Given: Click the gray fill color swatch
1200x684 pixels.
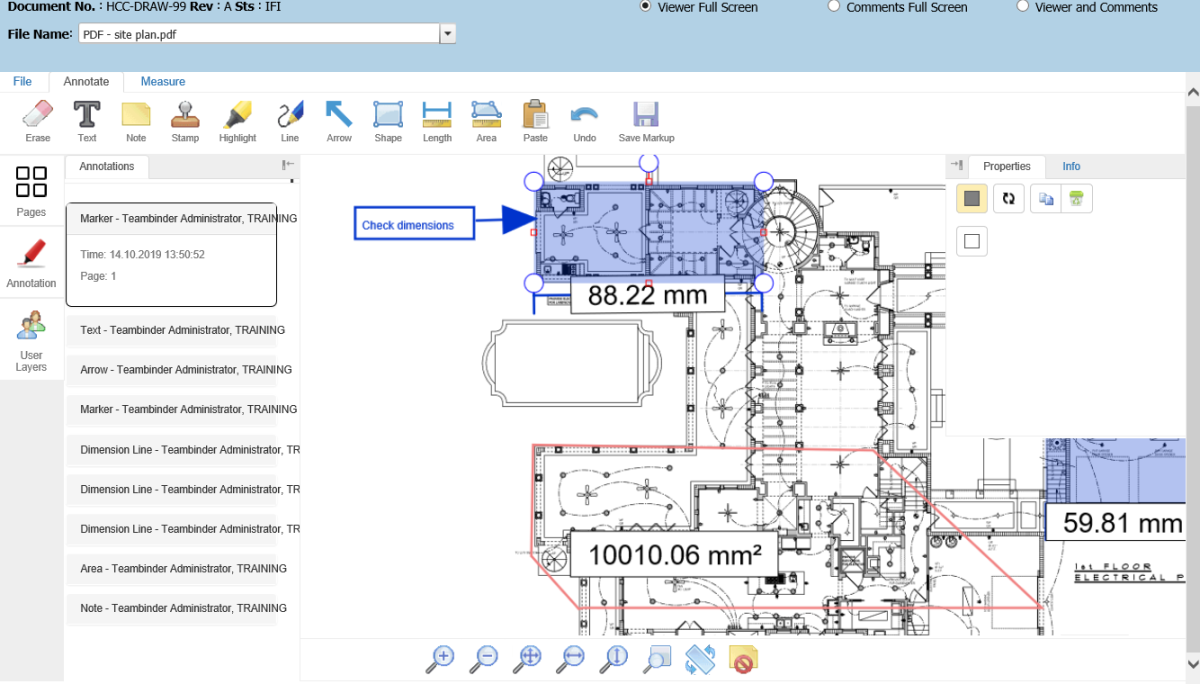Looking at the screenshot, I should tap(972, 198).
